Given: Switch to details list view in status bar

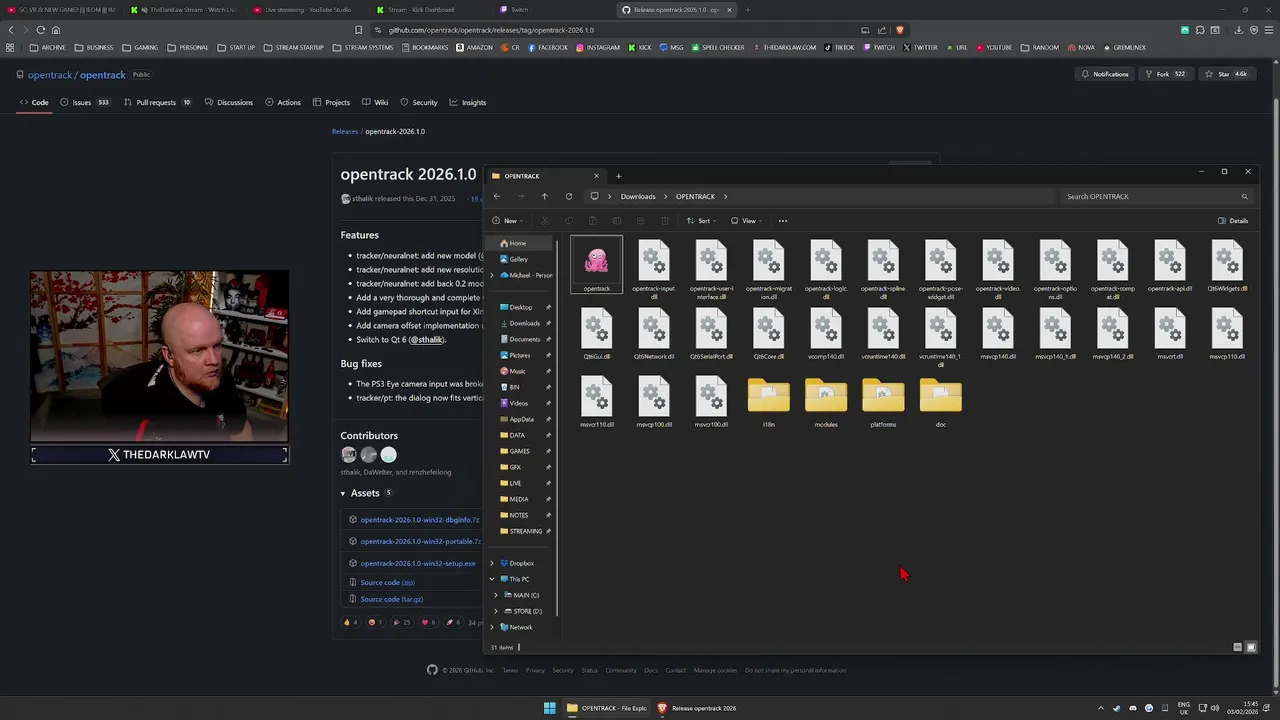Looking at the screenshot, I should pos(1237,647).
